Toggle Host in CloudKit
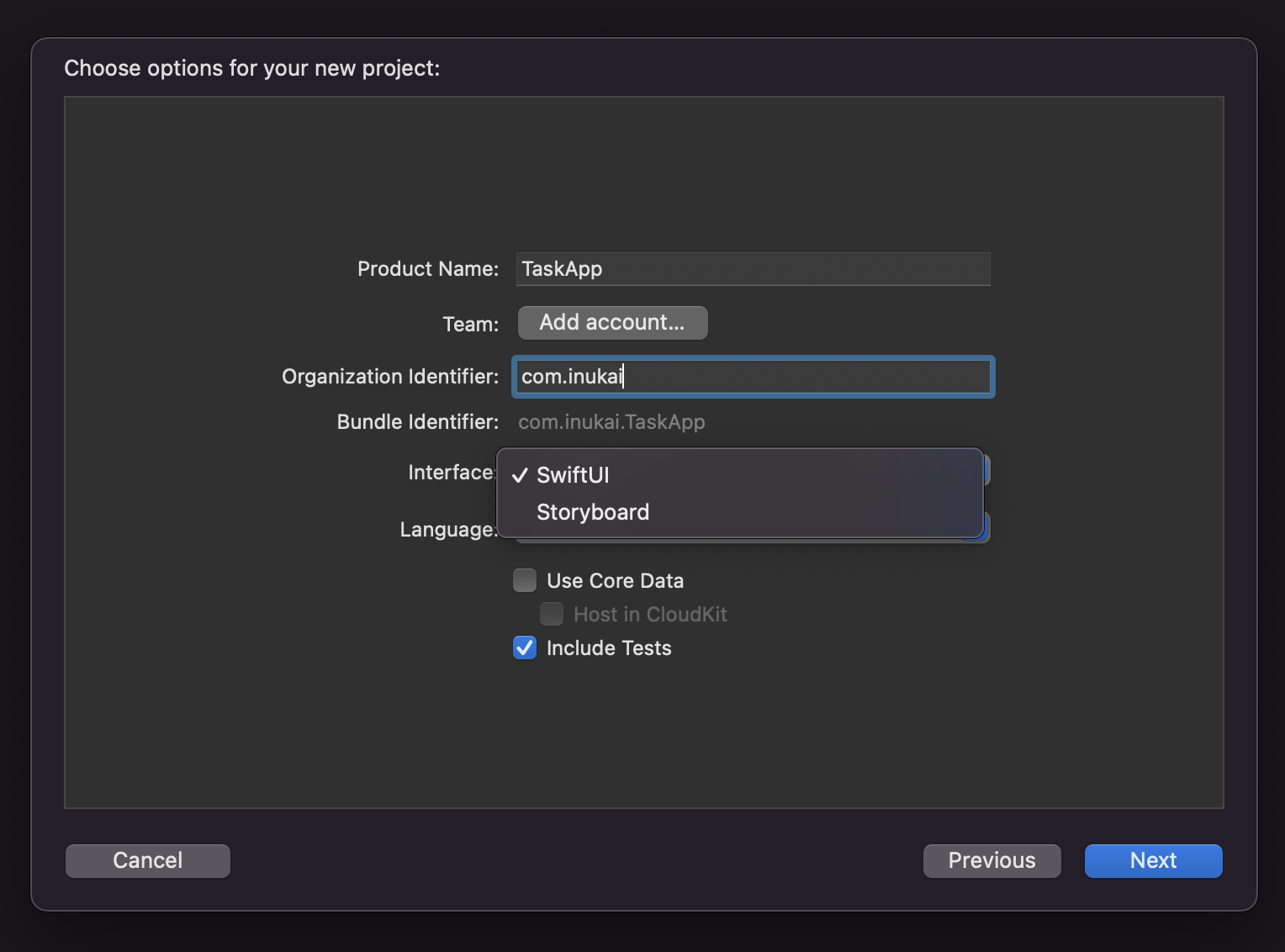 [x=552, y=614]
